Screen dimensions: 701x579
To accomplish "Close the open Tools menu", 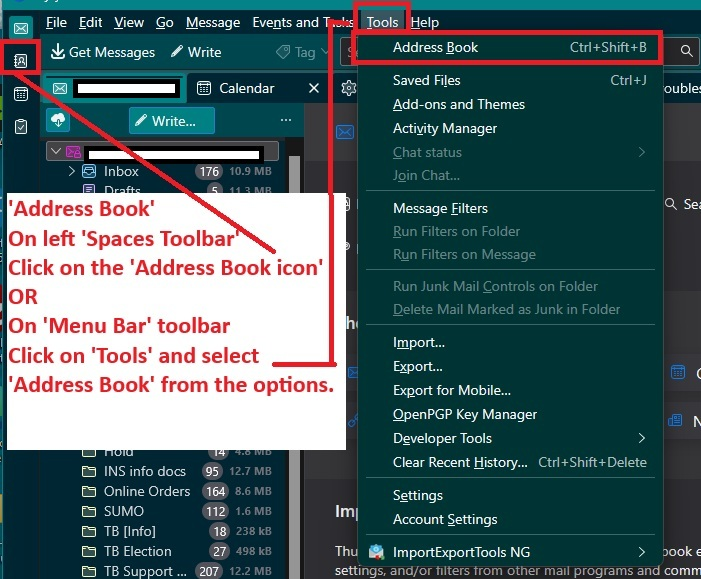I will click(382, 22).
